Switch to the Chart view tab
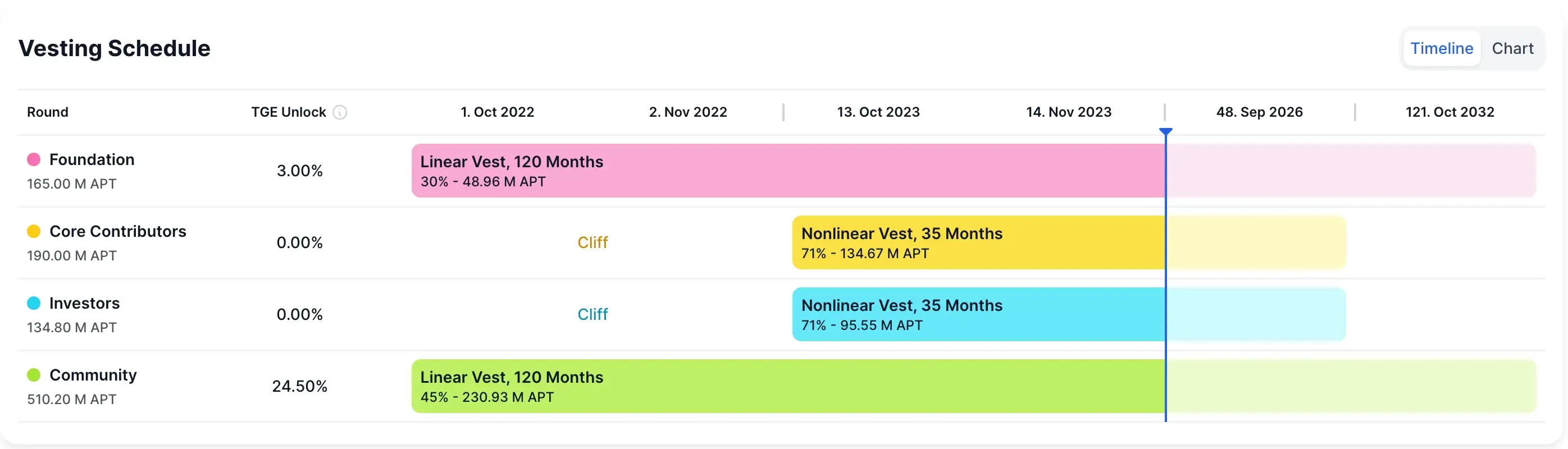Image resolution: width=1568 pixels, height=449 pixels. (1512, 49)
